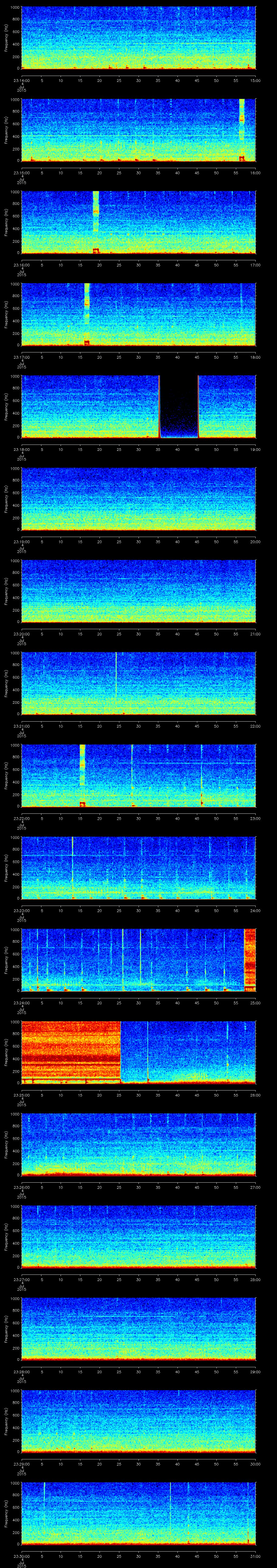The width and height of the screenshot is (277, 1568).
Task: Click the 45 second tick under the 23:18 spectrogram
Action: pos(197,449)
